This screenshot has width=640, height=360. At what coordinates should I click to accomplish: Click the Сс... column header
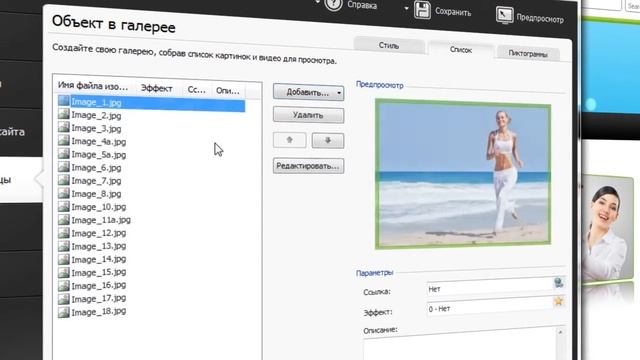(x=196, y=90)
